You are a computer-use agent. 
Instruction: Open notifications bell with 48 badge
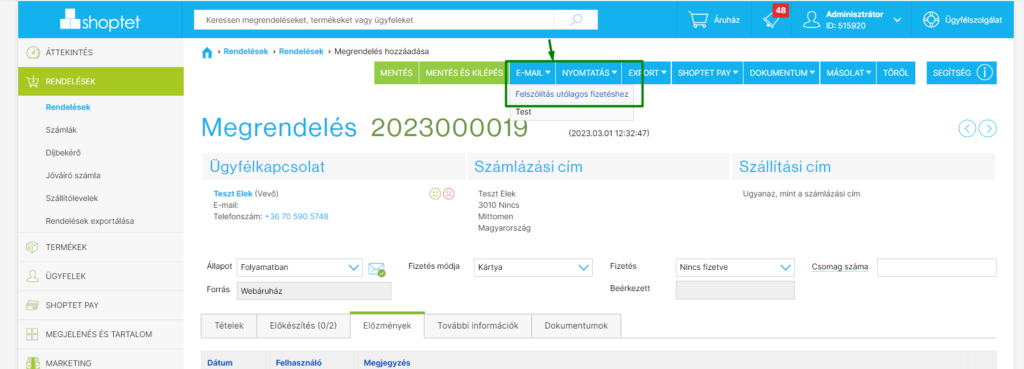pyautogui.click(x=771, y=20)
